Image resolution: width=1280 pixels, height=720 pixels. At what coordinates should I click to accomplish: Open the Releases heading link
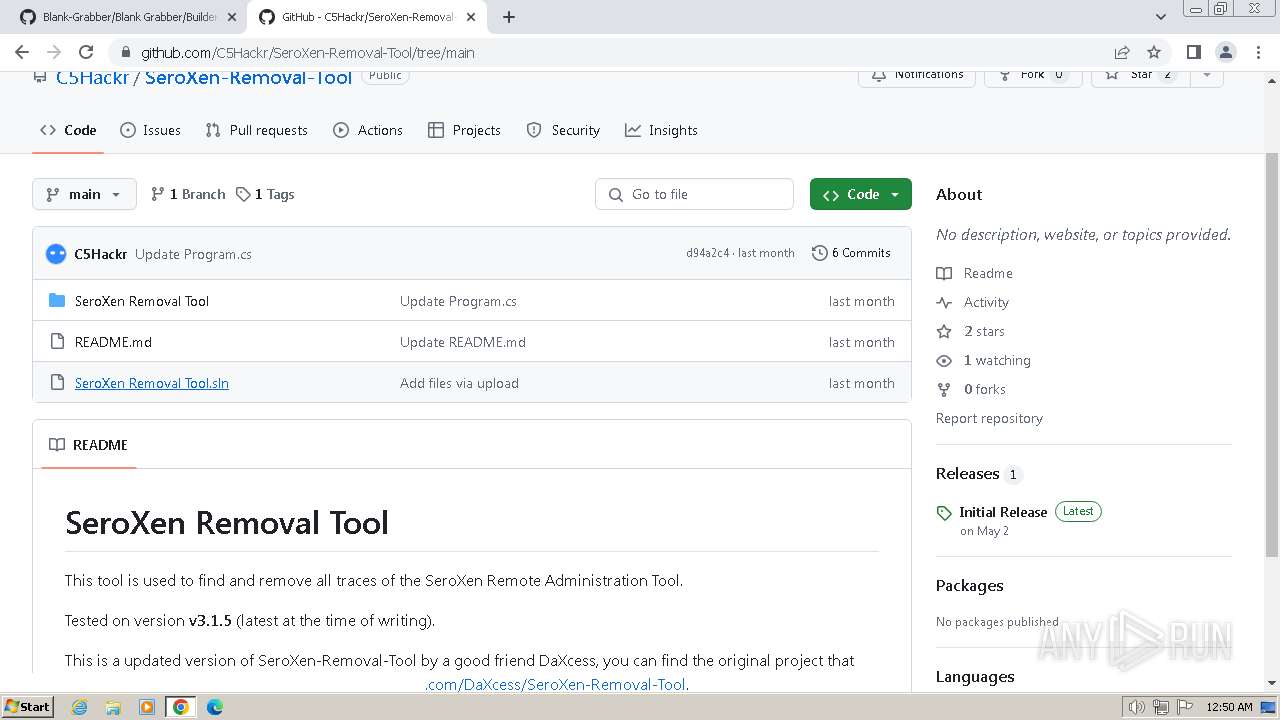[978, 474]
